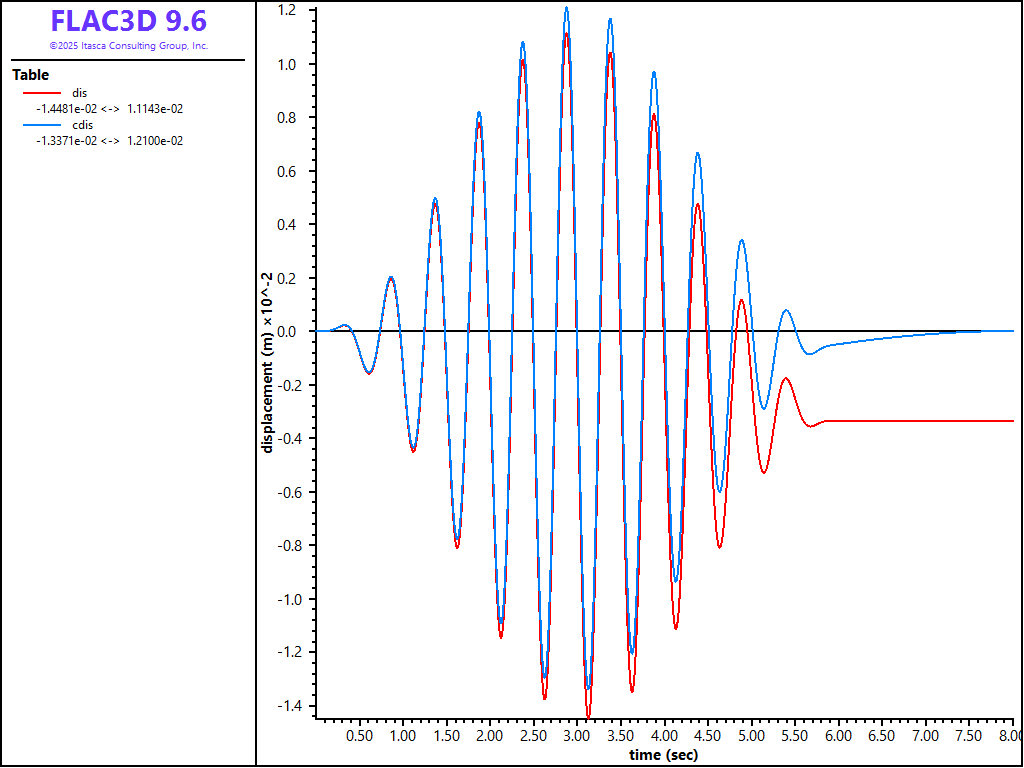Click the dis range values text
The height and width of the screenshot is (768, 1024).
click(x=109, y=109)
